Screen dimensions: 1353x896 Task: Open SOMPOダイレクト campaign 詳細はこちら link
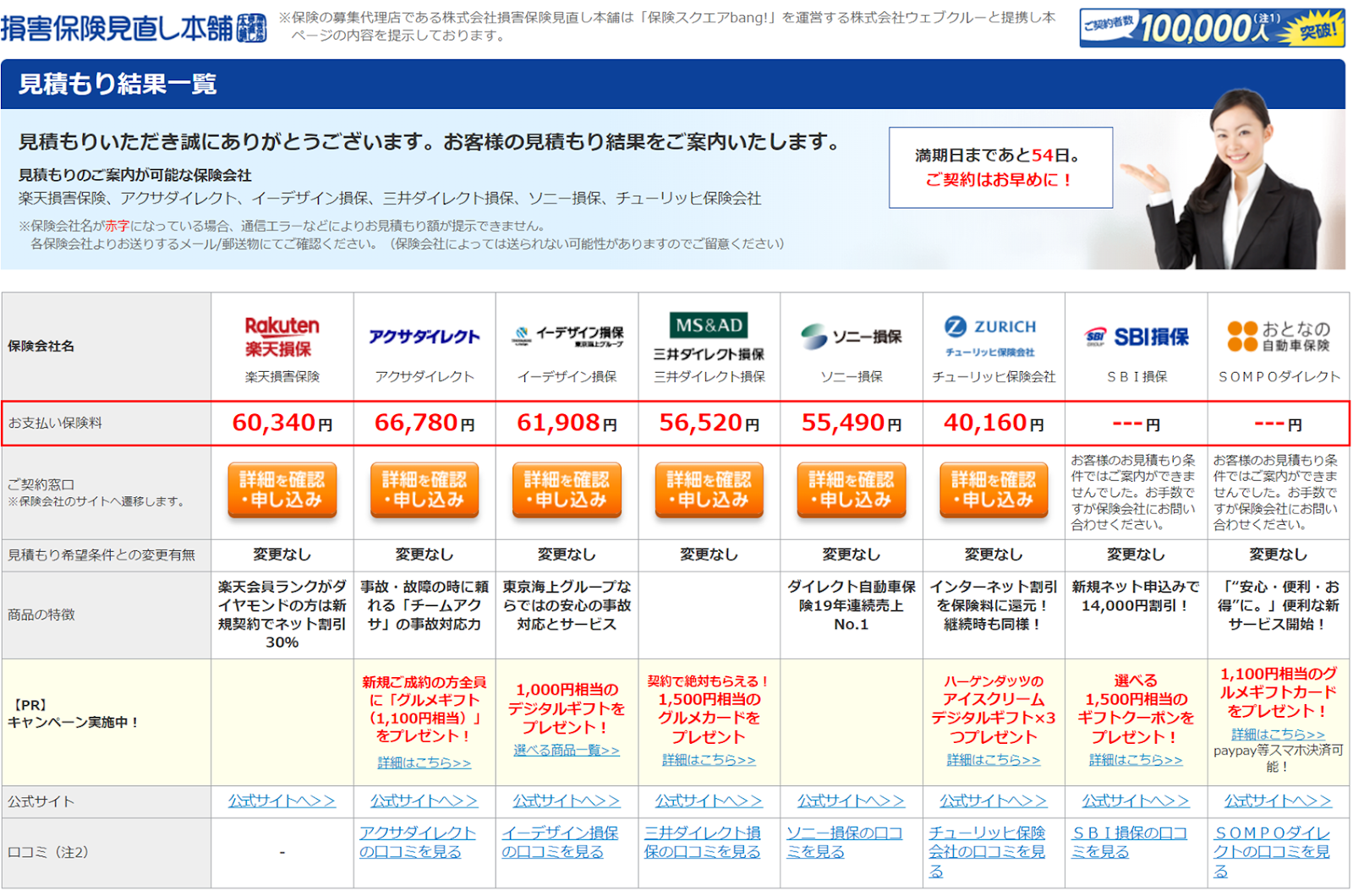tap(1279, 734)
